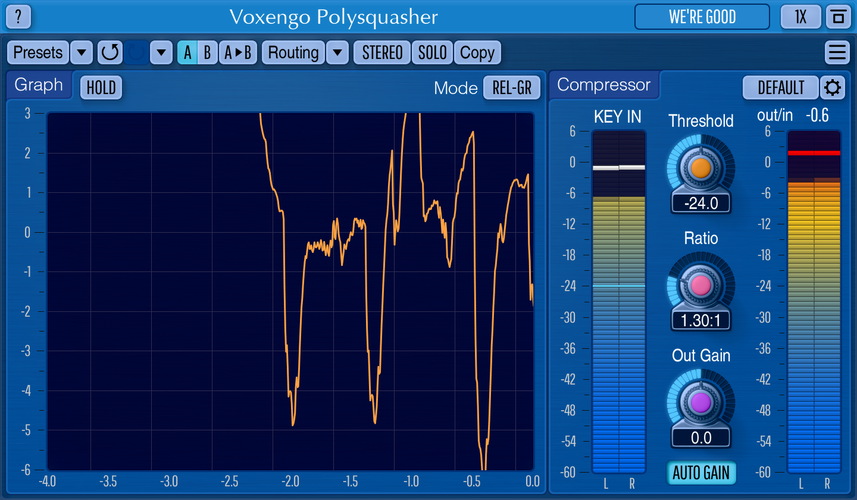Toggle SOLO mode
The height and width of the screenshot is (500, 857).
[x=432, y=52]
